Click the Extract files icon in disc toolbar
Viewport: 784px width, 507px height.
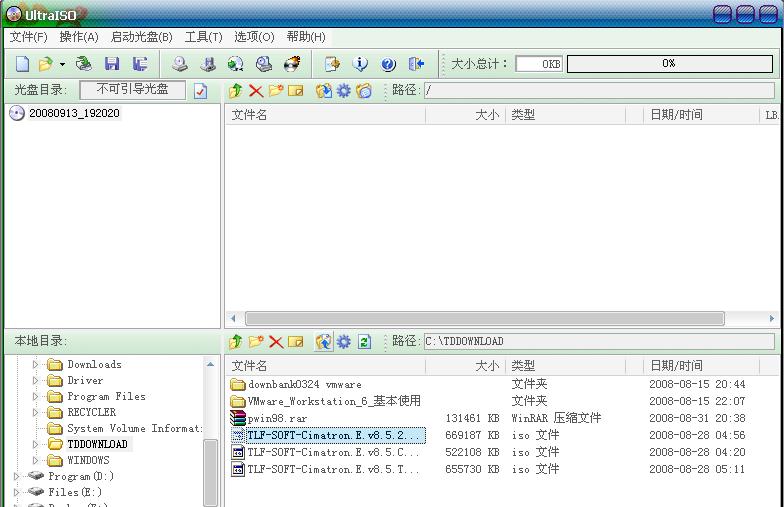pyautogui.click(x=324, y=90)
